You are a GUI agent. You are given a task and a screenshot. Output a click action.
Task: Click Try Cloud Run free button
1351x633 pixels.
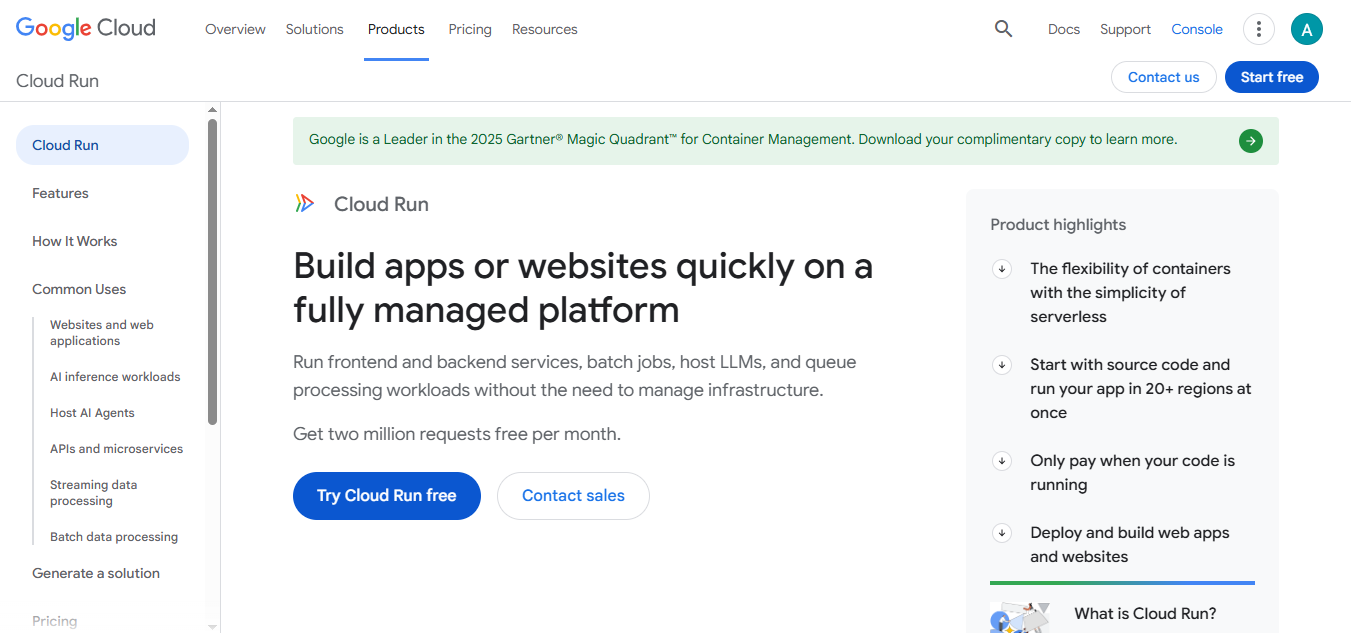(387, 496)
